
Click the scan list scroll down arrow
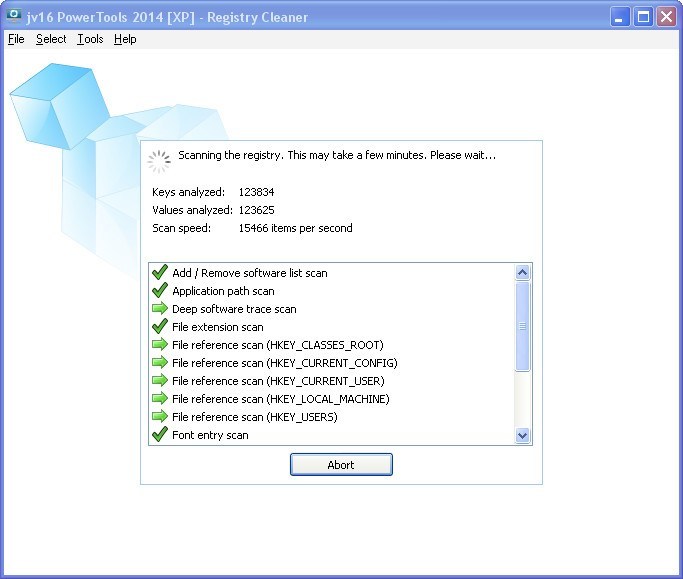pyautogui.click(x=522, y=435)
